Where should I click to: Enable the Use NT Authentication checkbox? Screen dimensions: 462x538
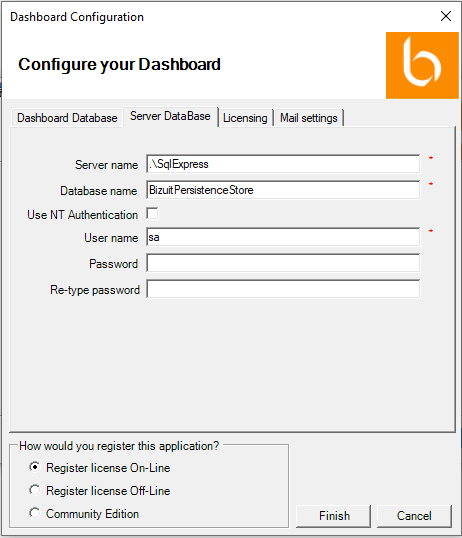[x=152, y=213]
